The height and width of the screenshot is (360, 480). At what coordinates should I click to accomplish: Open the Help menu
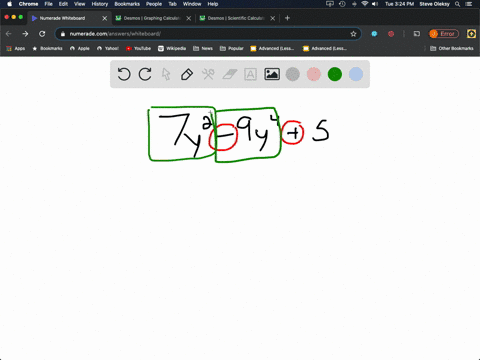coord(213,4)
